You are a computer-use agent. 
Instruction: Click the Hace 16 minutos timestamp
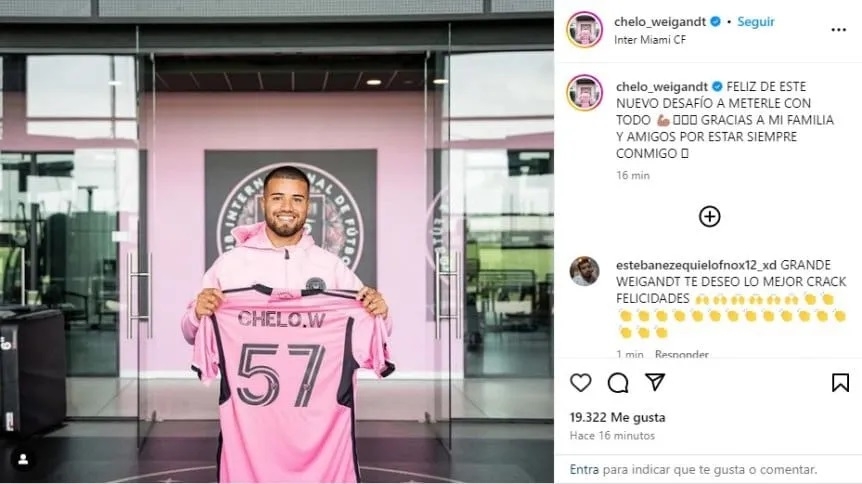(612, 436)
